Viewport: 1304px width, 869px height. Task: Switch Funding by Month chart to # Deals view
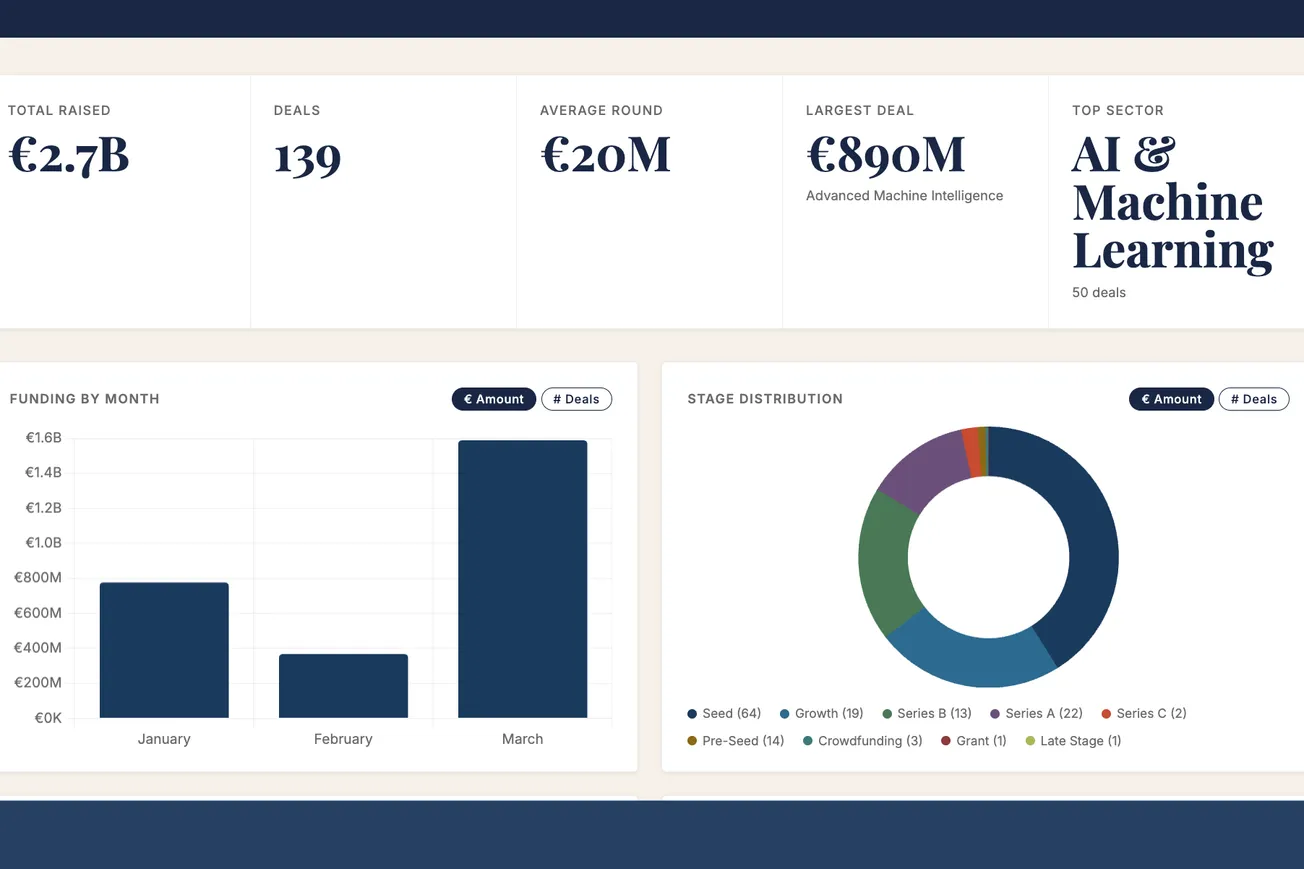(x=576, y=399)
